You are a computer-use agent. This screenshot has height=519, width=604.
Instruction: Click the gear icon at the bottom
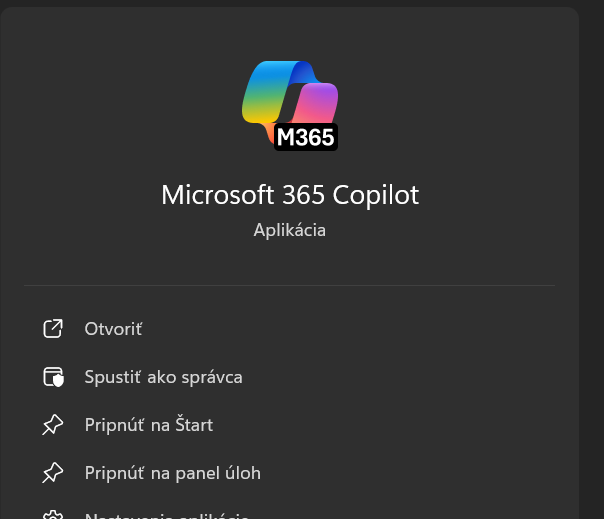[53, 515]
